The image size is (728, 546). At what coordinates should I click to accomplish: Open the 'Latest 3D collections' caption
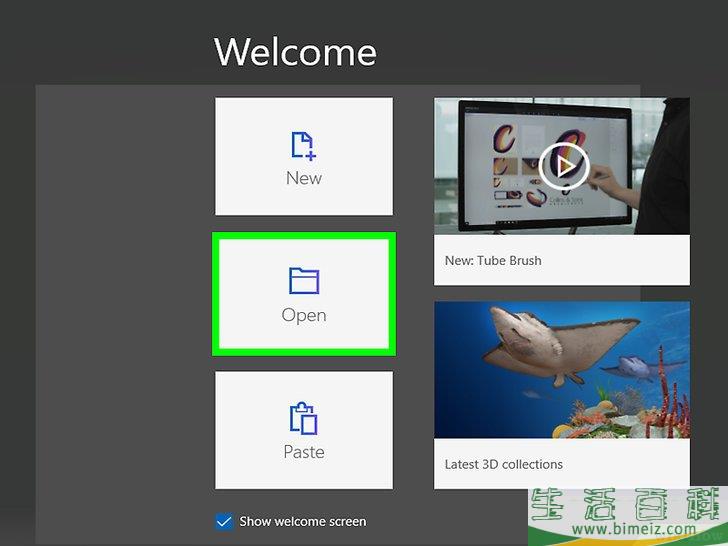coord(503,464)
